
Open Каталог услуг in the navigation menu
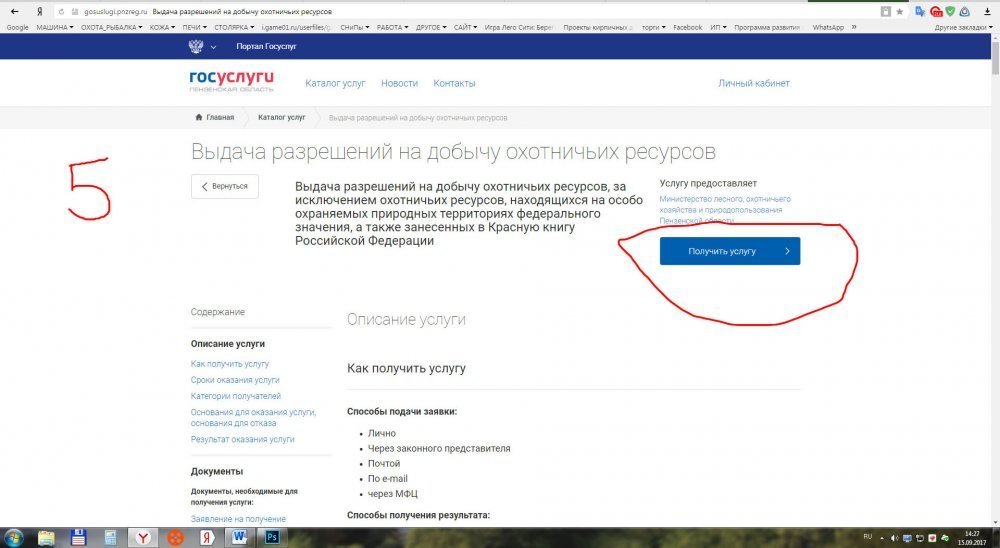coord(335,83)
